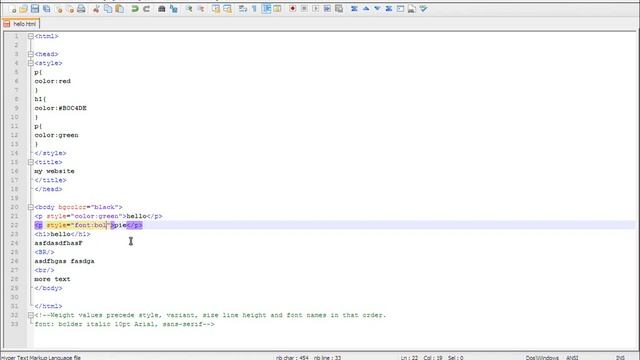Image resolution: width=640 pixels, height=360 pixels.
Task: Create a new document with New icon
Action: click(12, 9)
